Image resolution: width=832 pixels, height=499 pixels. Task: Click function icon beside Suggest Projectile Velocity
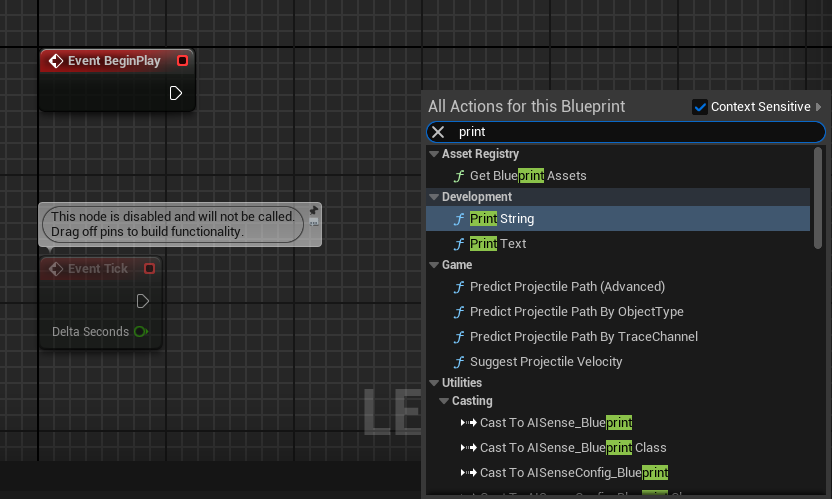[x=459, y=362]
